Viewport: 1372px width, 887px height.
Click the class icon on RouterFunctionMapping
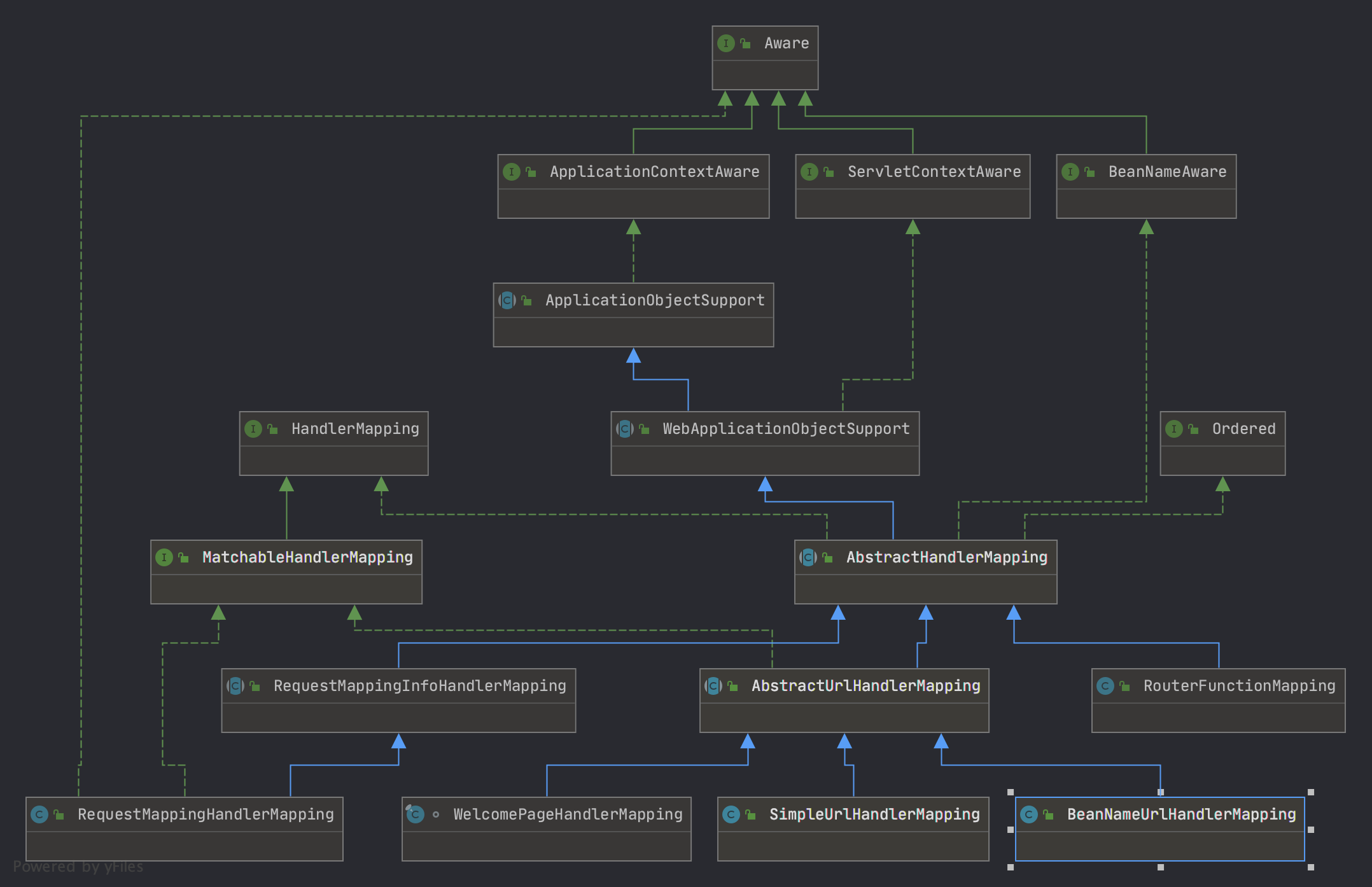(1105, 686)
